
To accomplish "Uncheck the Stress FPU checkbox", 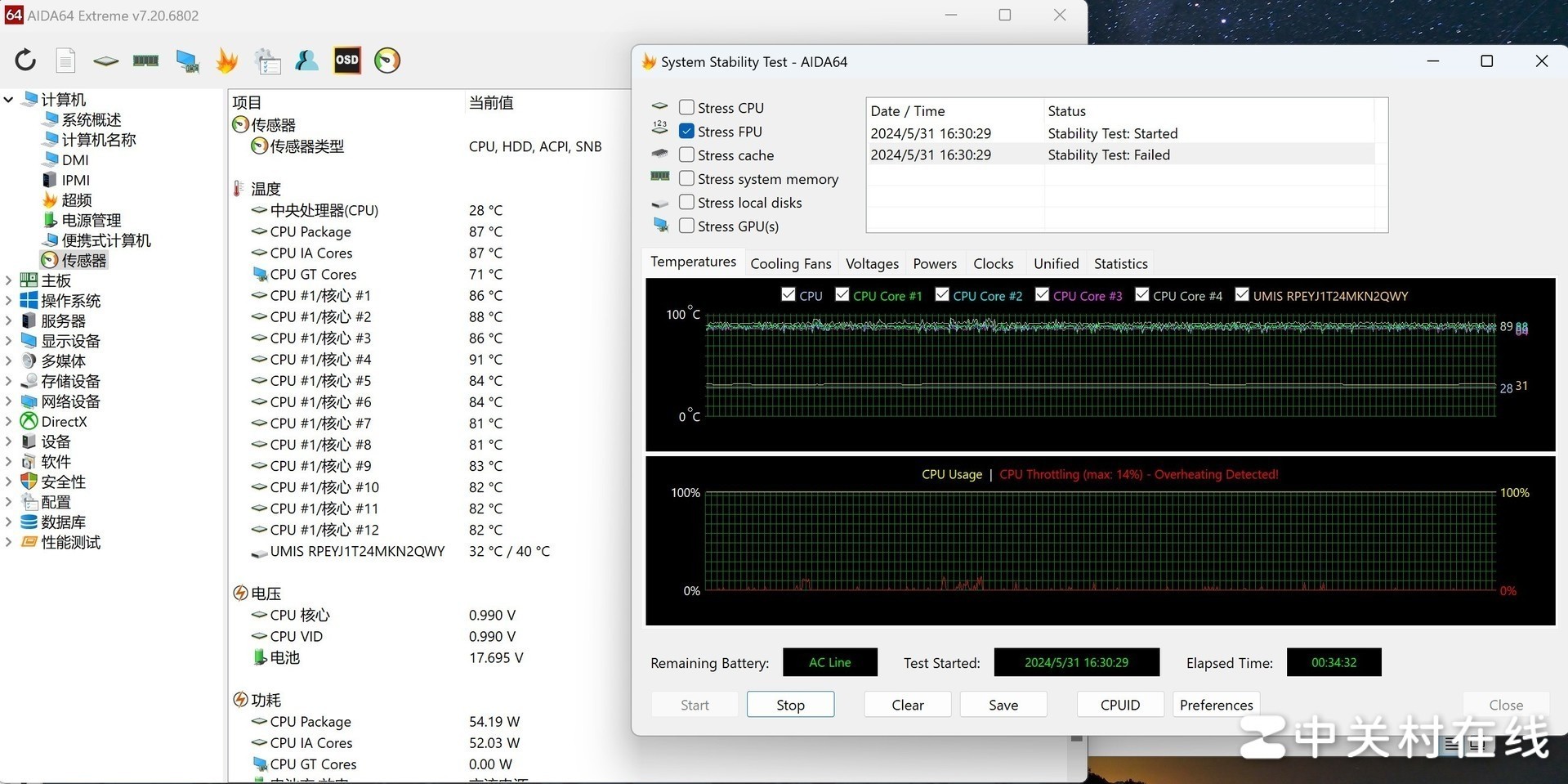I will [x=686, y=131].
